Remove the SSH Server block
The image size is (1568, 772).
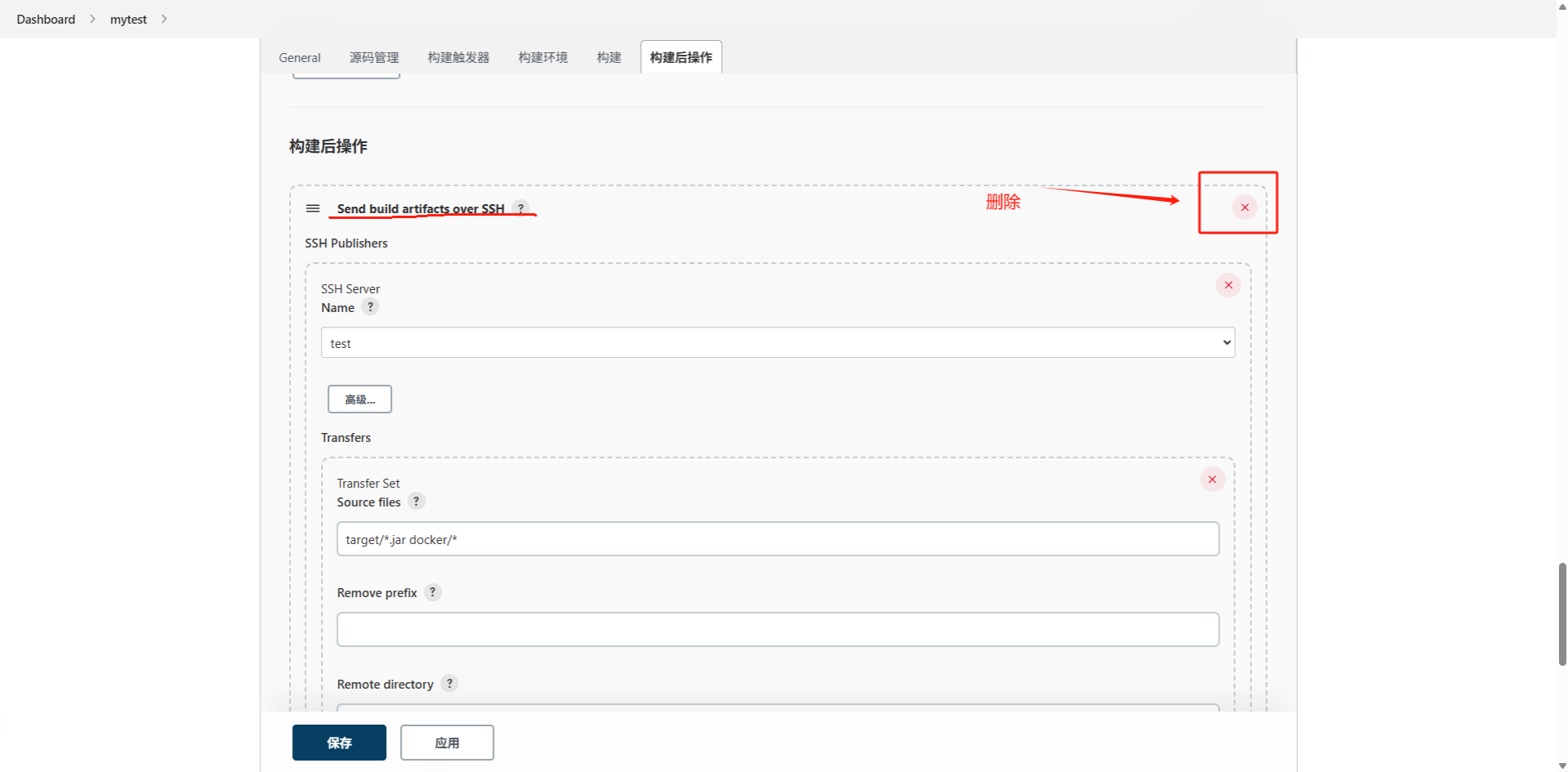tap(1228, 285)
